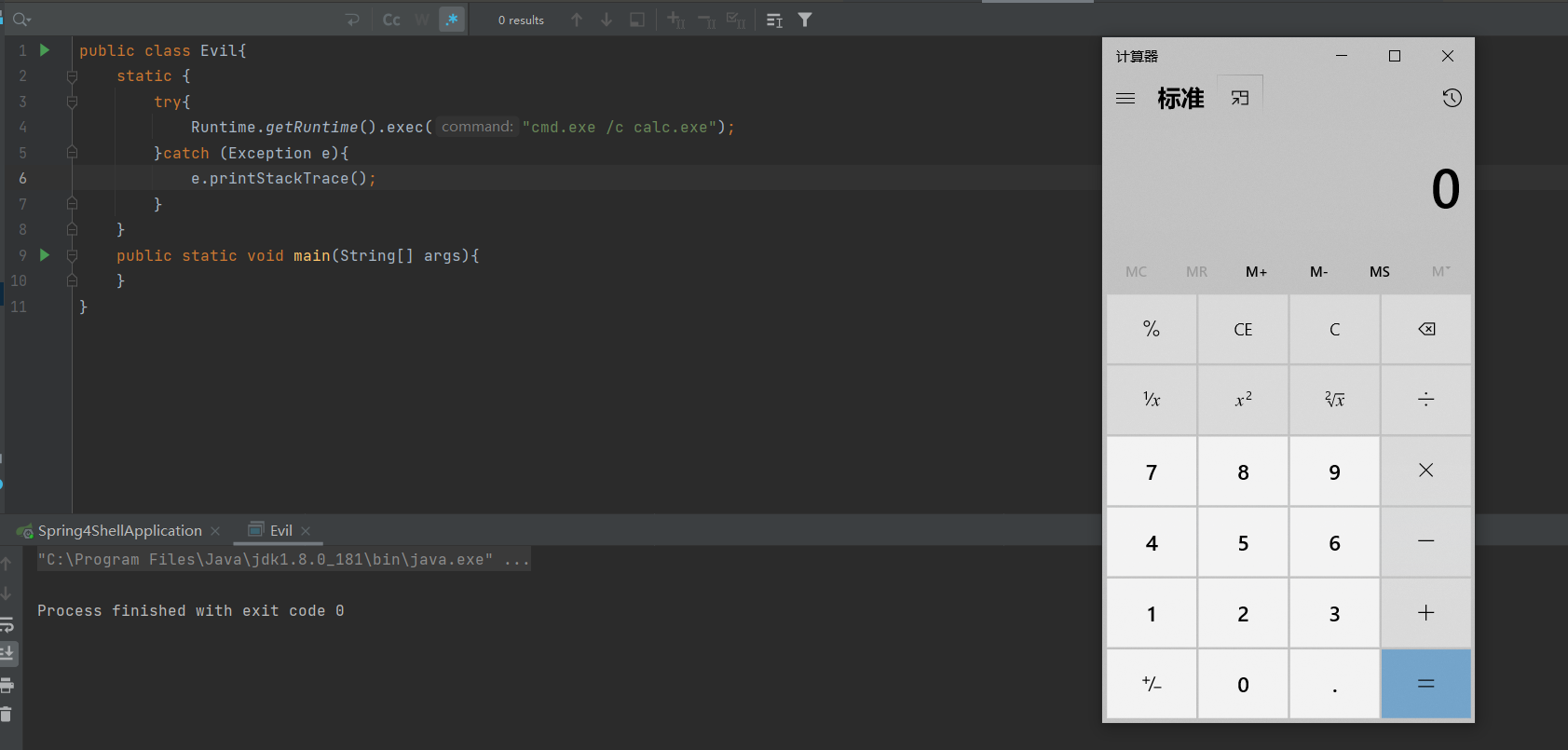Collapse the try block on line 3
Screen dimensions: 1568x750
coord(72,102)
